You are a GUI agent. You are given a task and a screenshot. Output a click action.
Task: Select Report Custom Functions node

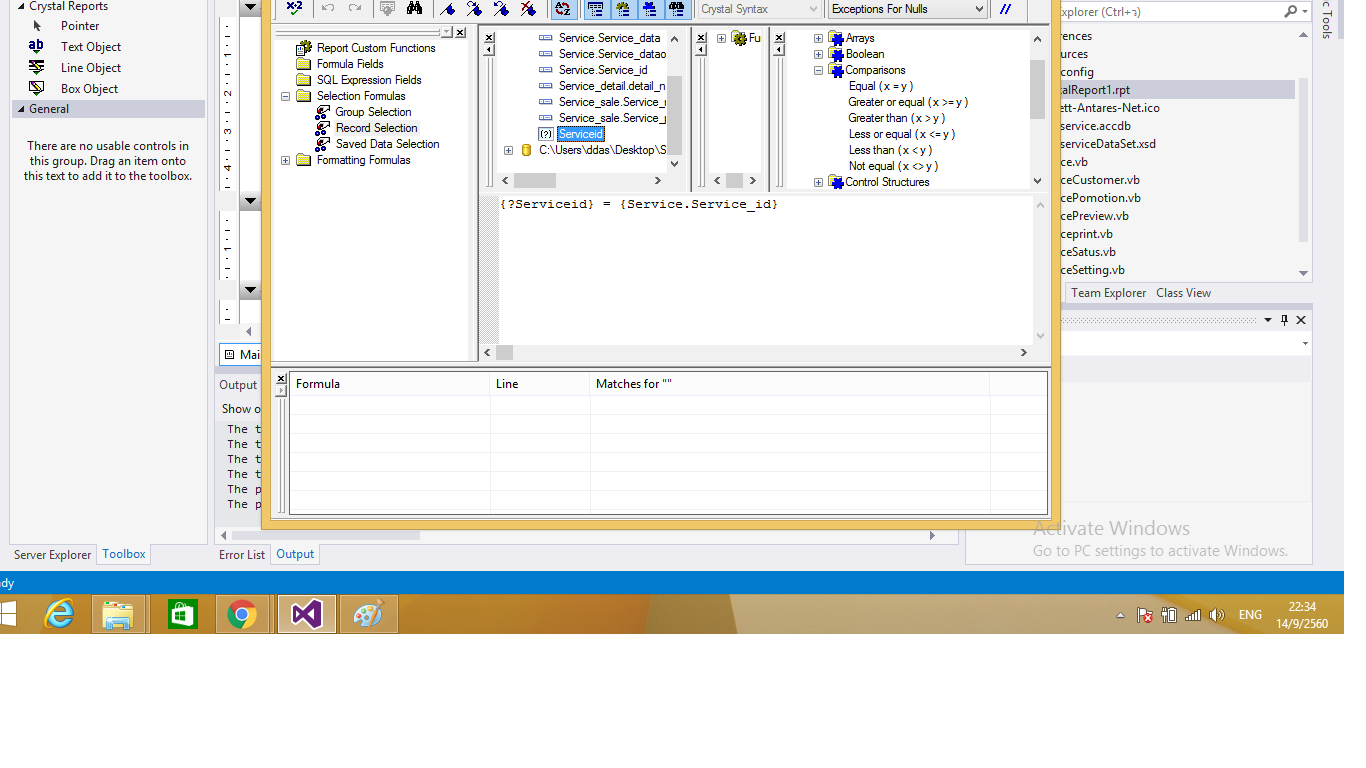pyautogui.click(x=376, y=48)
